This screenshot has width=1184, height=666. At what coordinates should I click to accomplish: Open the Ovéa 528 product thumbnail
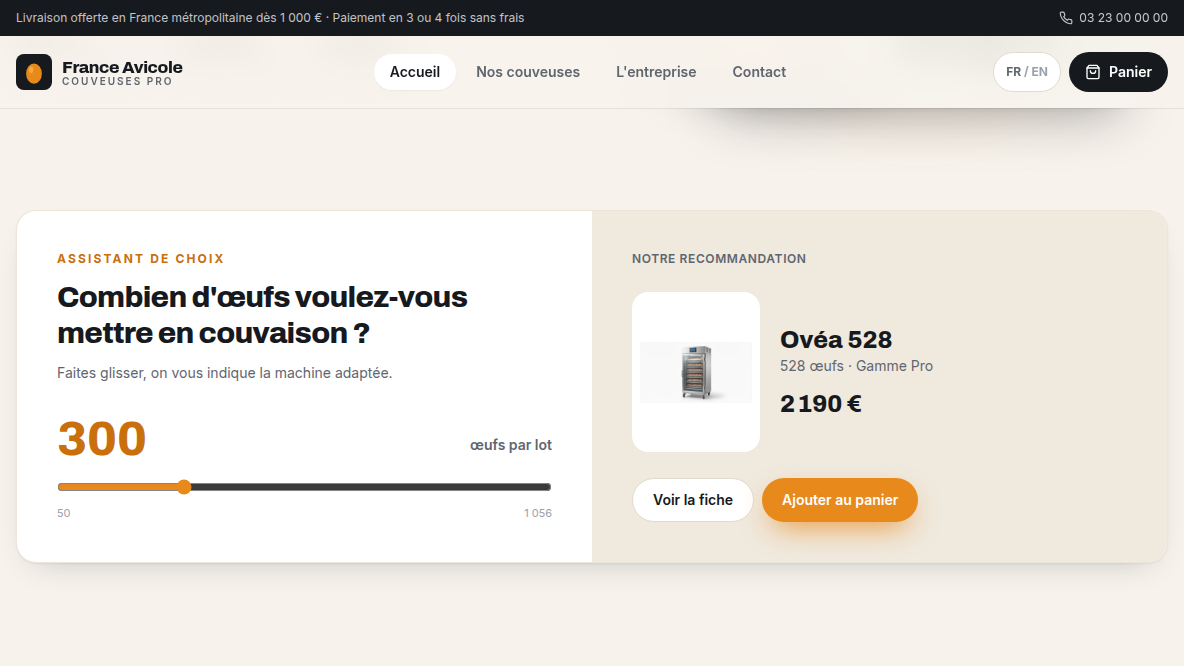pos(695,372)
